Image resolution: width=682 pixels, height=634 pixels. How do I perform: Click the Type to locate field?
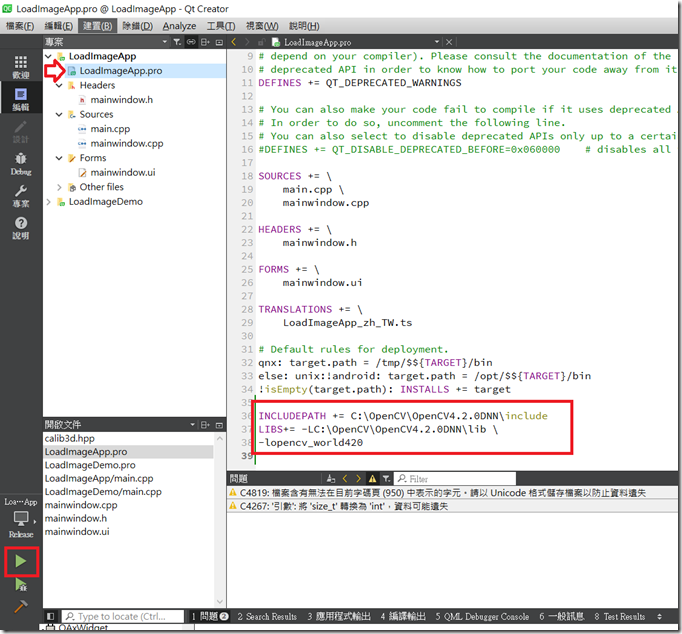click(x=123, y=617)
